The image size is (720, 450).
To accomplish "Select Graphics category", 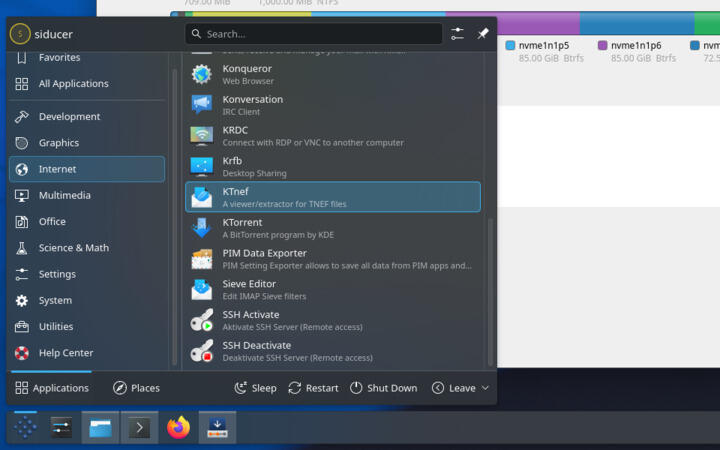I will tap(87, 143).
